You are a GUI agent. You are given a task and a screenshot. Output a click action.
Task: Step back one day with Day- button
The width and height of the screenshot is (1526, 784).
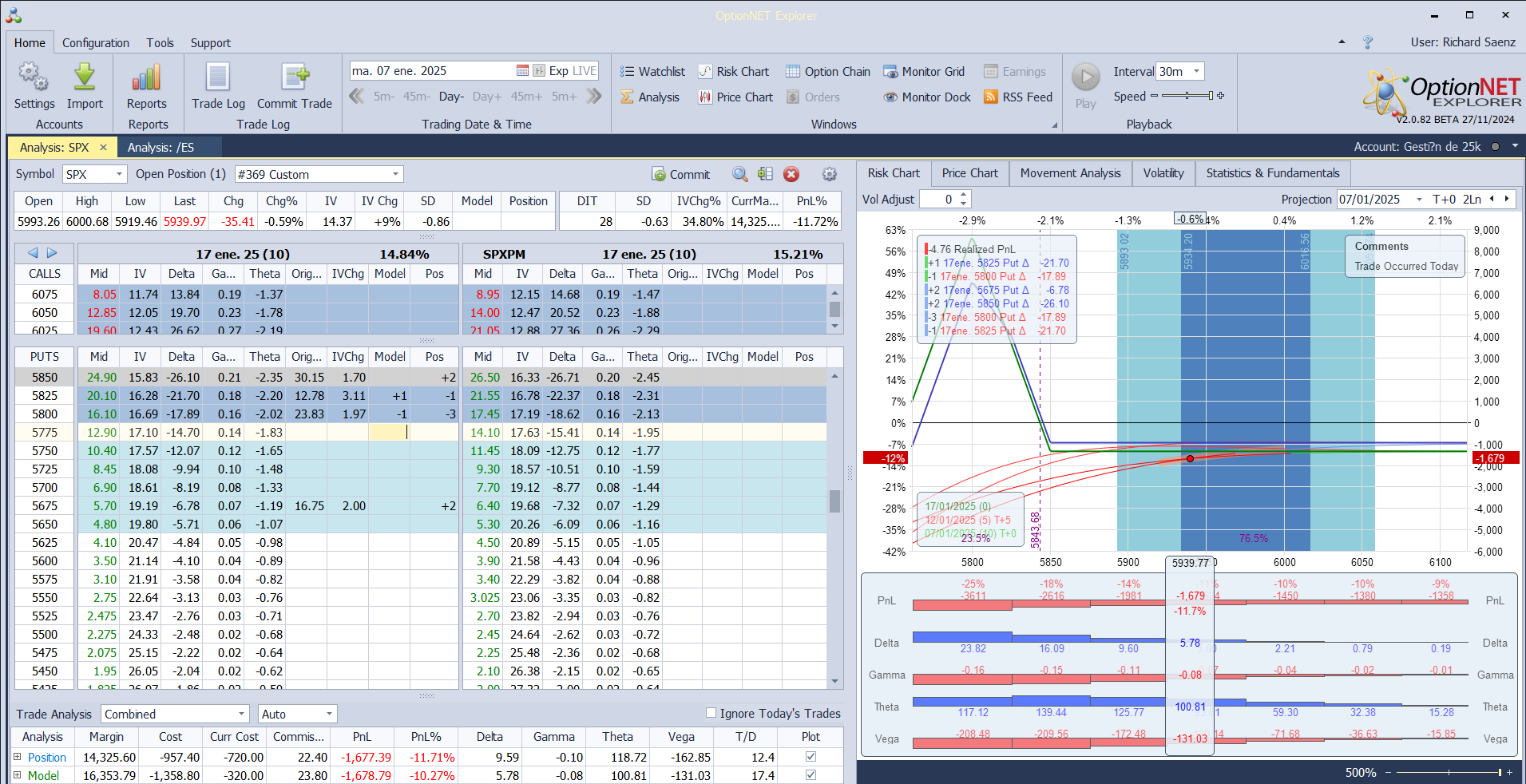coord(450,97)
